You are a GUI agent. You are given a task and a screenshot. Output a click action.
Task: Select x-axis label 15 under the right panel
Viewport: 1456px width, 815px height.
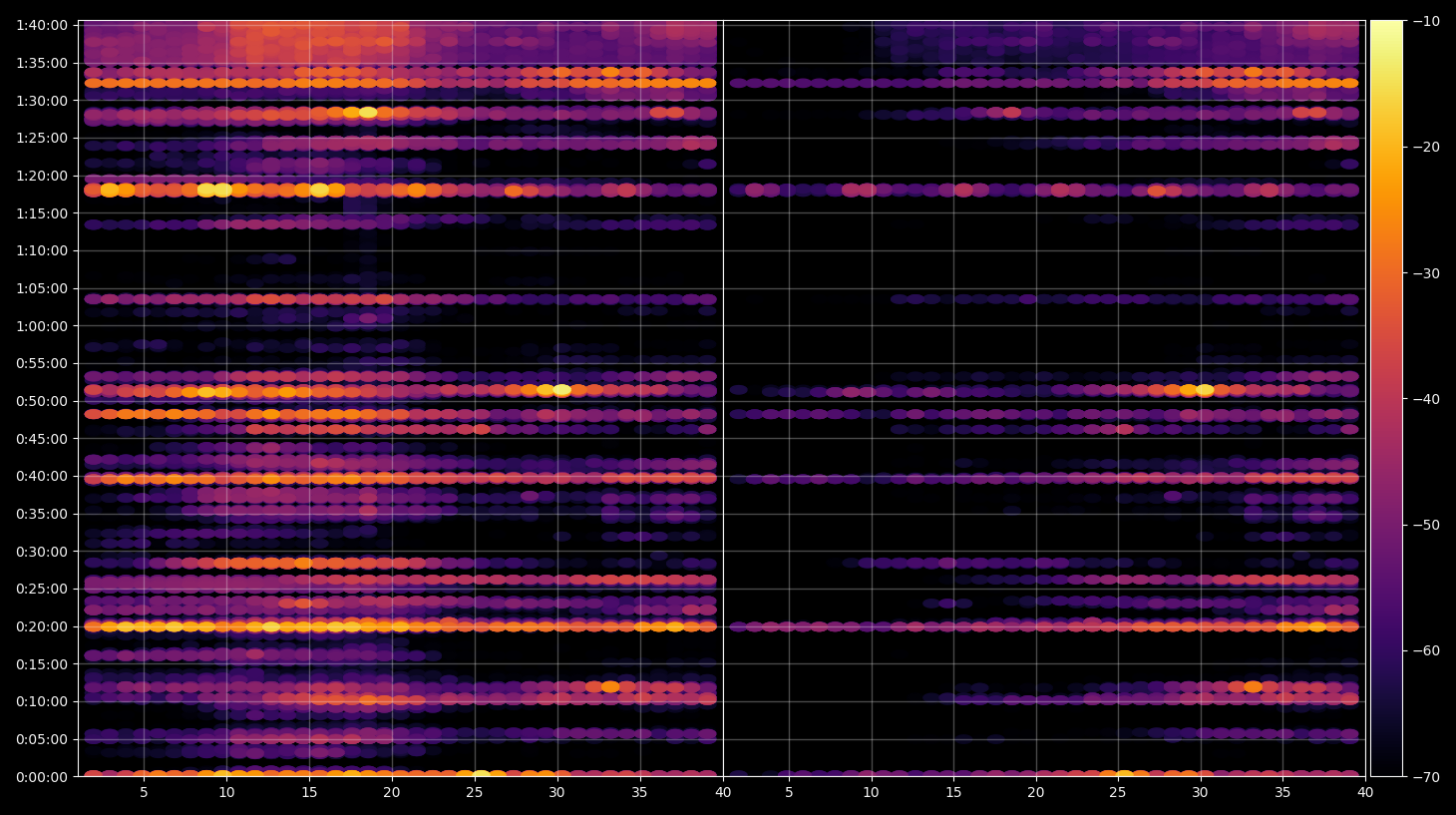(953, 793)
